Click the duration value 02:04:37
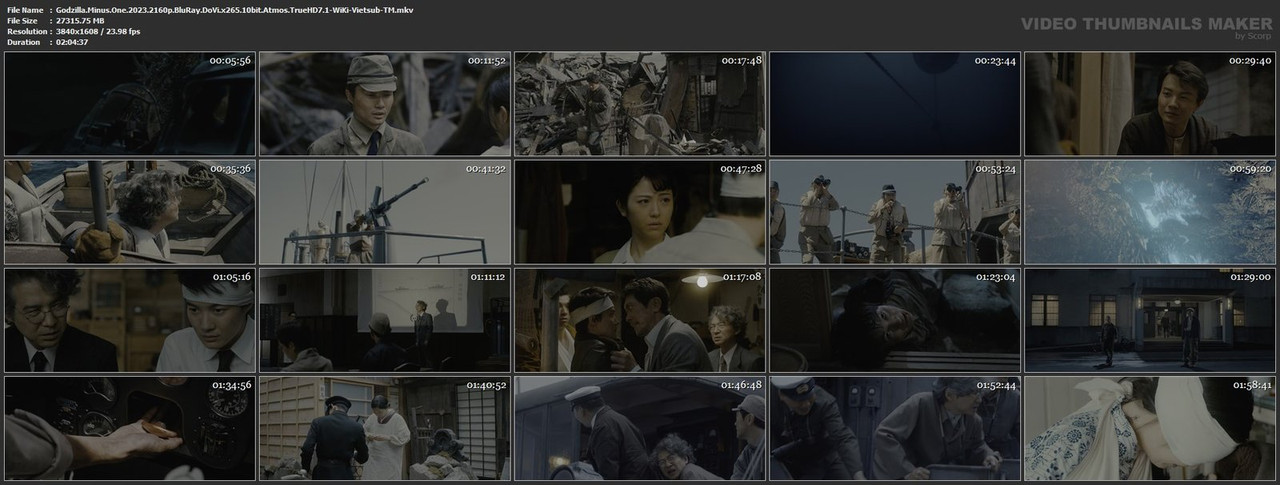This screenshot has width=1280, height=485. coord(76,42)
